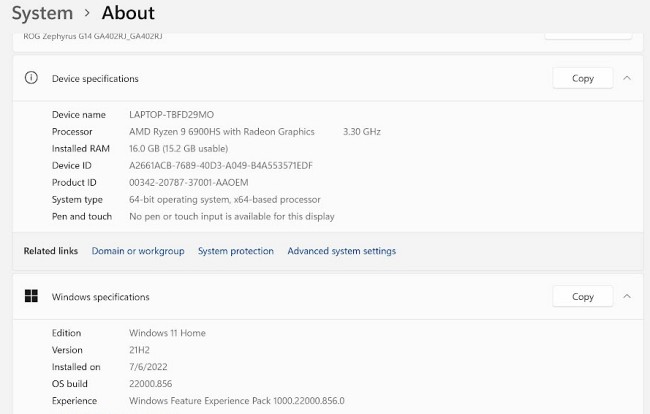The height and width of the screenshot is (414, 650).
Task: Click the Windows 11 Home edition text
Action: point(167,333)
